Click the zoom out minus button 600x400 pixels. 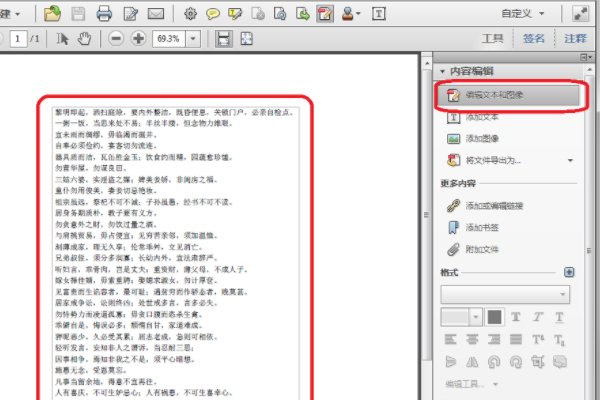tap(115, 38)
